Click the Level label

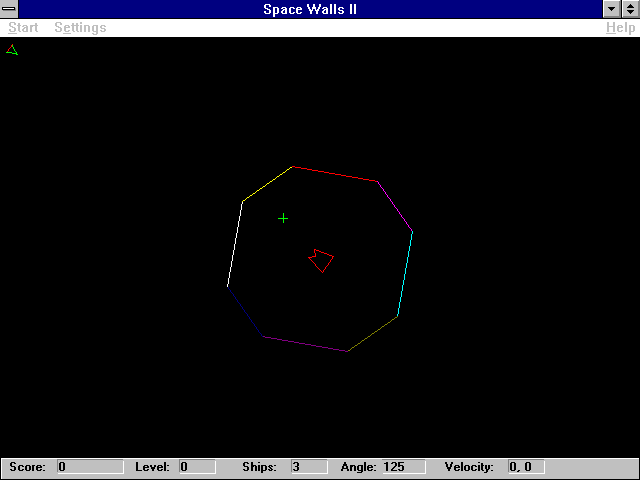pyautogui.click(x=152, y=467)
